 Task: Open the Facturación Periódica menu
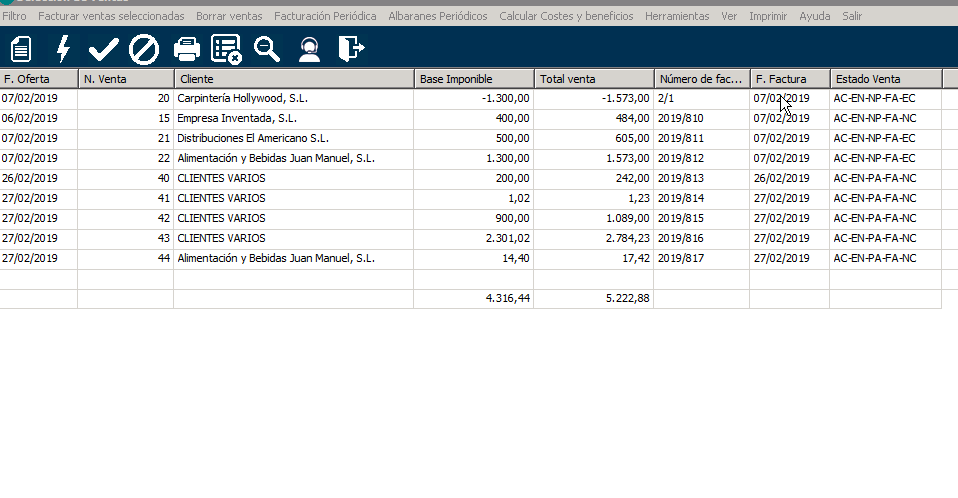(325, 17)
